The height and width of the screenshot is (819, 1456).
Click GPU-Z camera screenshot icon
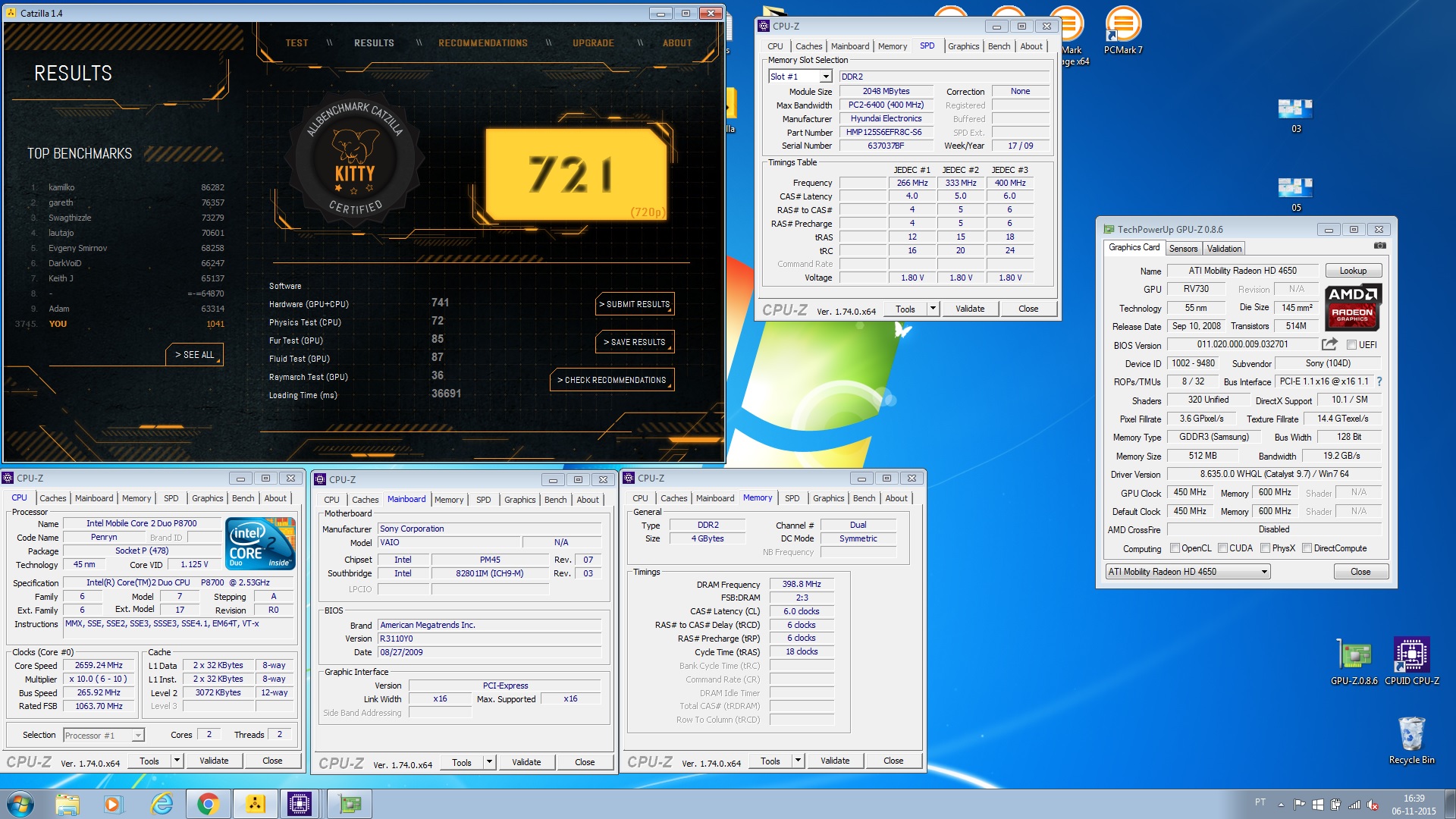tap(1380, 246)
